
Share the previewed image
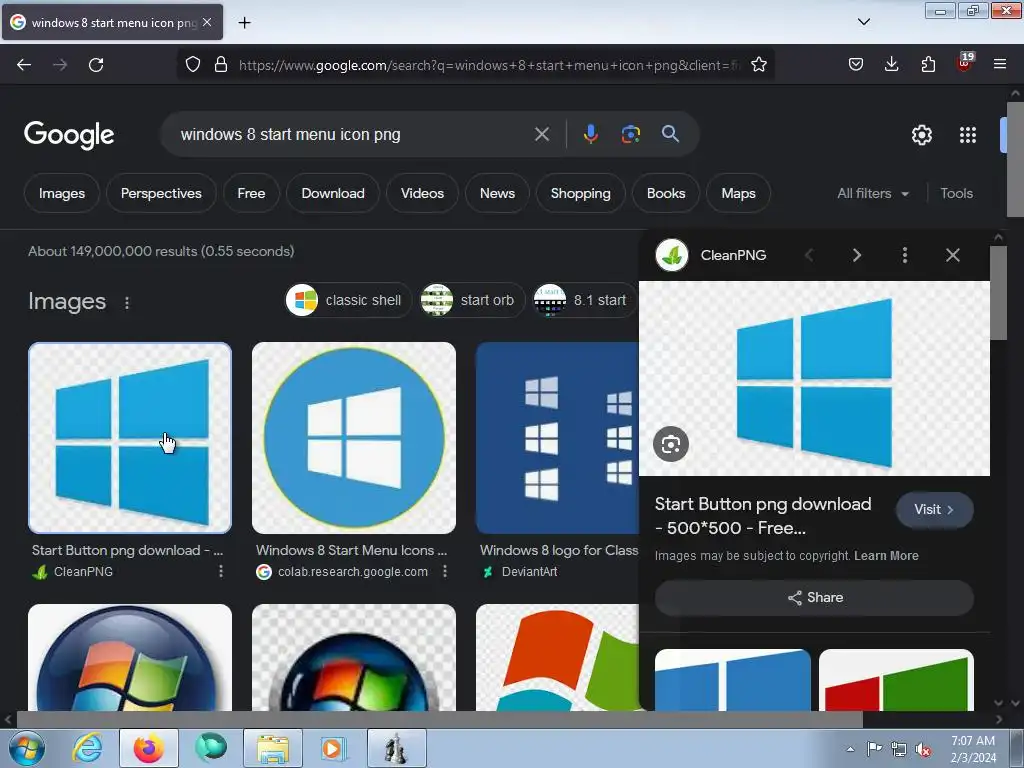[814, 598]
